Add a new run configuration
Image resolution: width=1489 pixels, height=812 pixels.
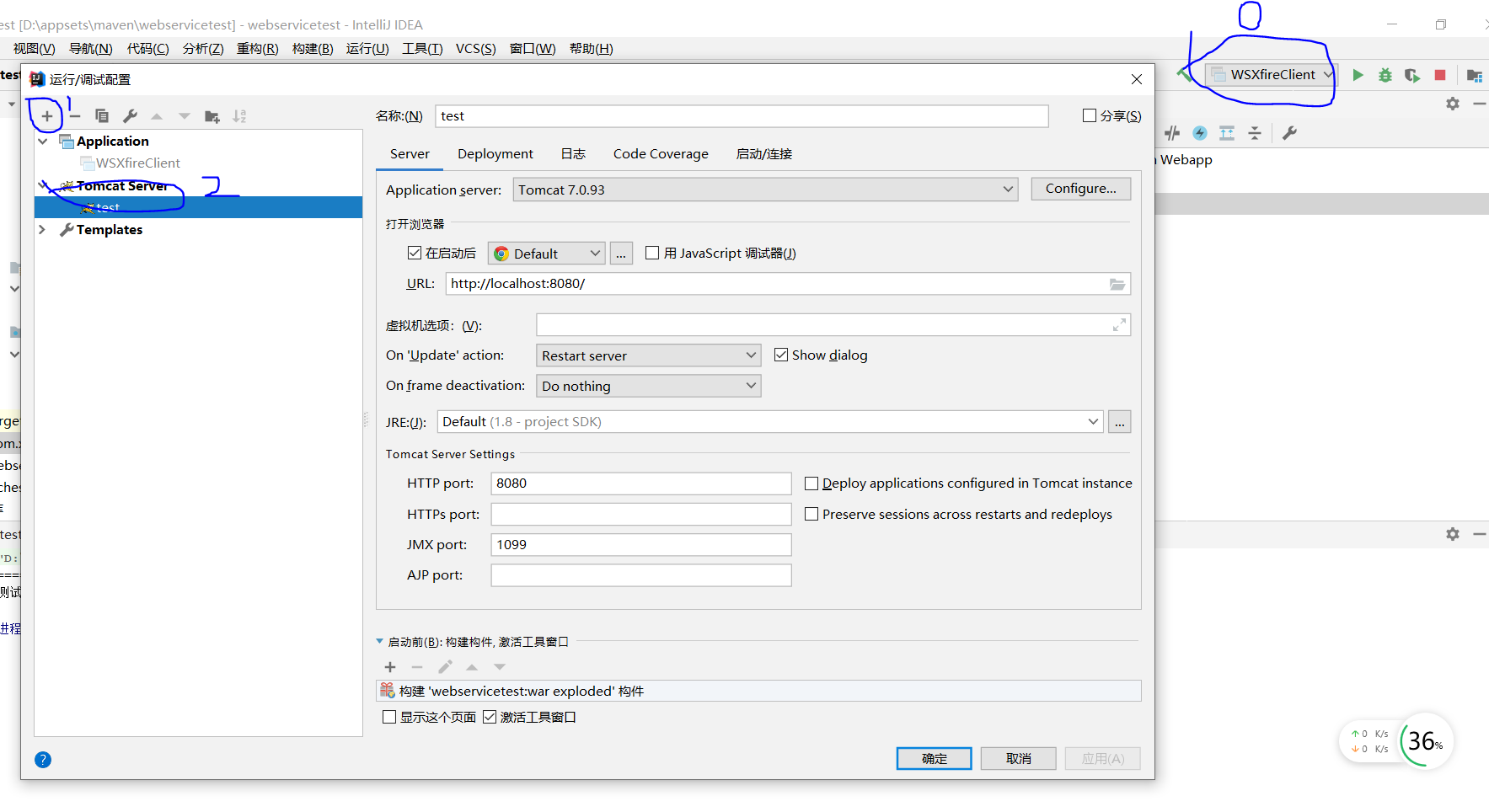(x=47, y=116)
